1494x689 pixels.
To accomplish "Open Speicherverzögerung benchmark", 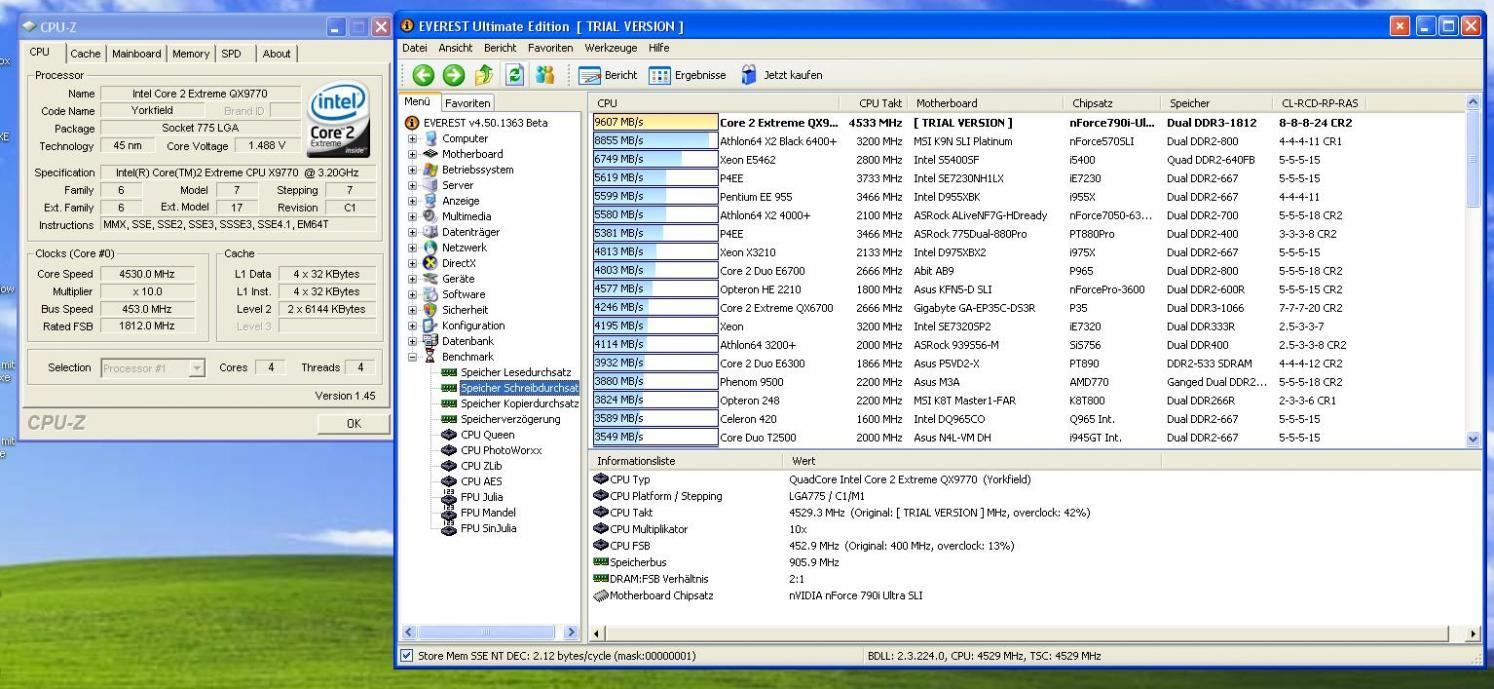I will click(x=510, y=419).
